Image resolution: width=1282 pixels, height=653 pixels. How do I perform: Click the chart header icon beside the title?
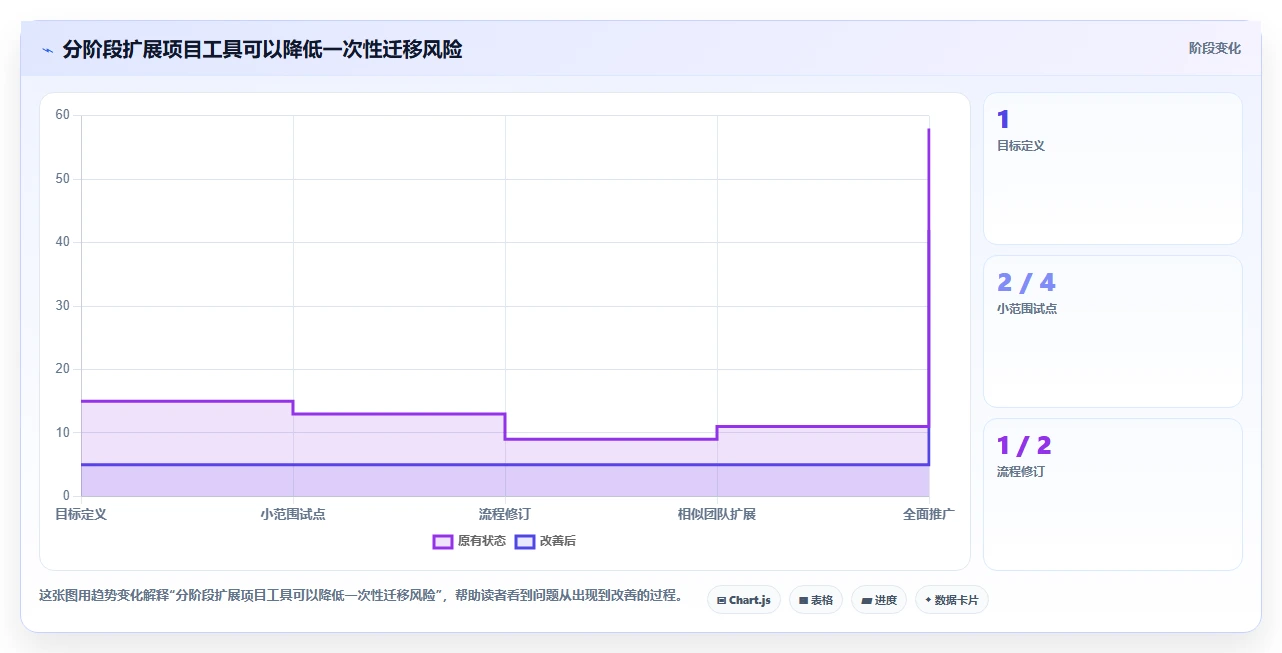coord(47,49)
